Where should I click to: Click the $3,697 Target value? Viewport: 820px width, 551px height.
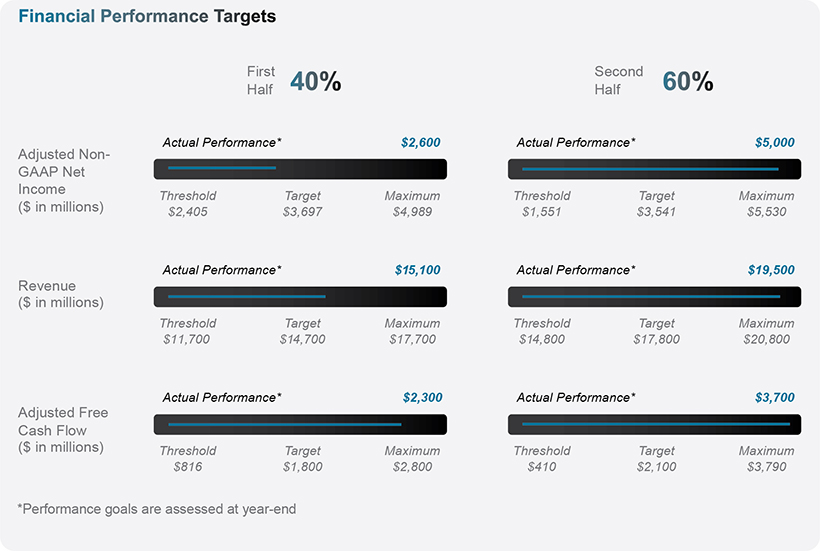point(302,212)
